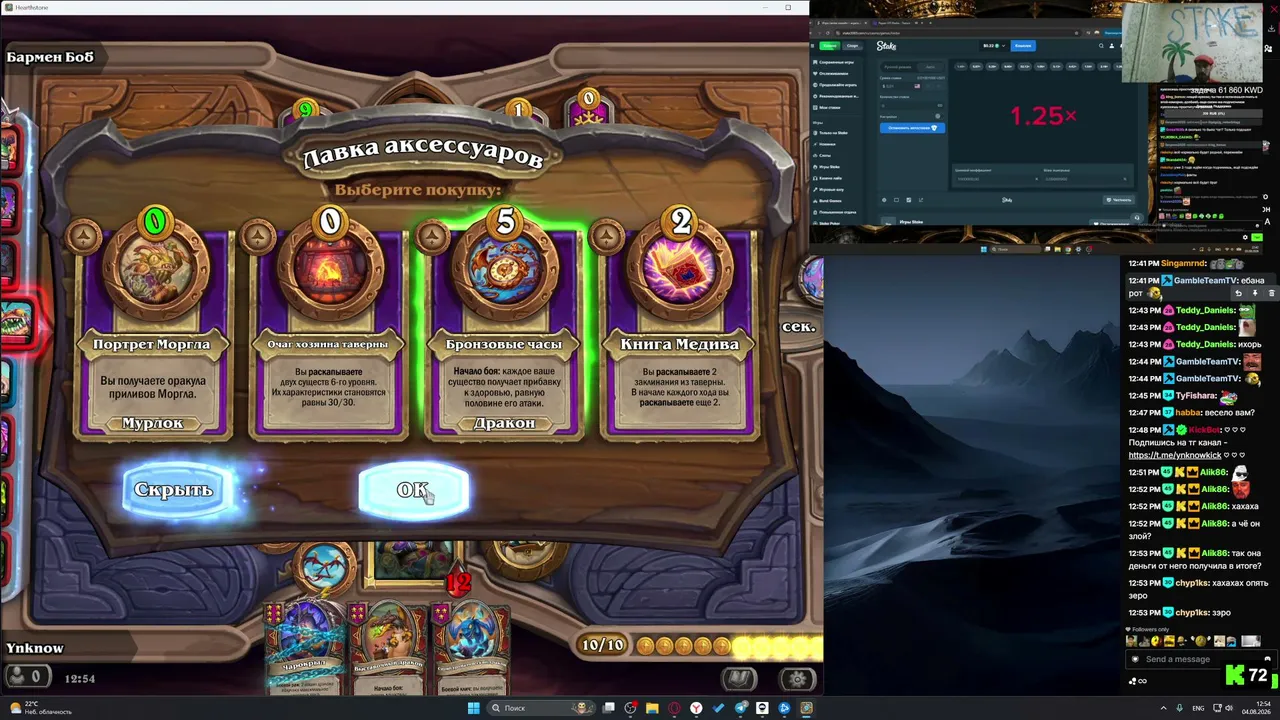Click the pin icon on the chat message
1280x720 pixels.
tap(1255, 293)
